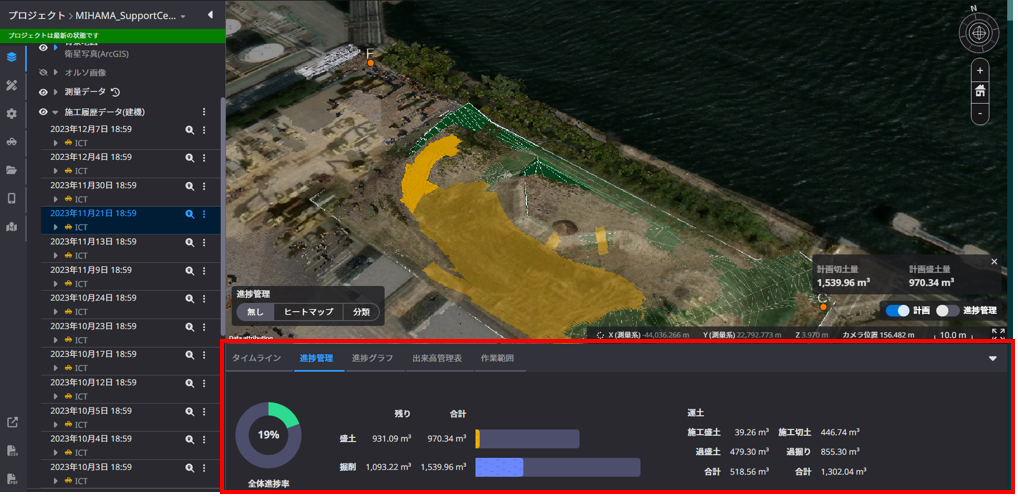
Task: Zoom to the 2023年11月30日 data entry
Action: [190, 186]
